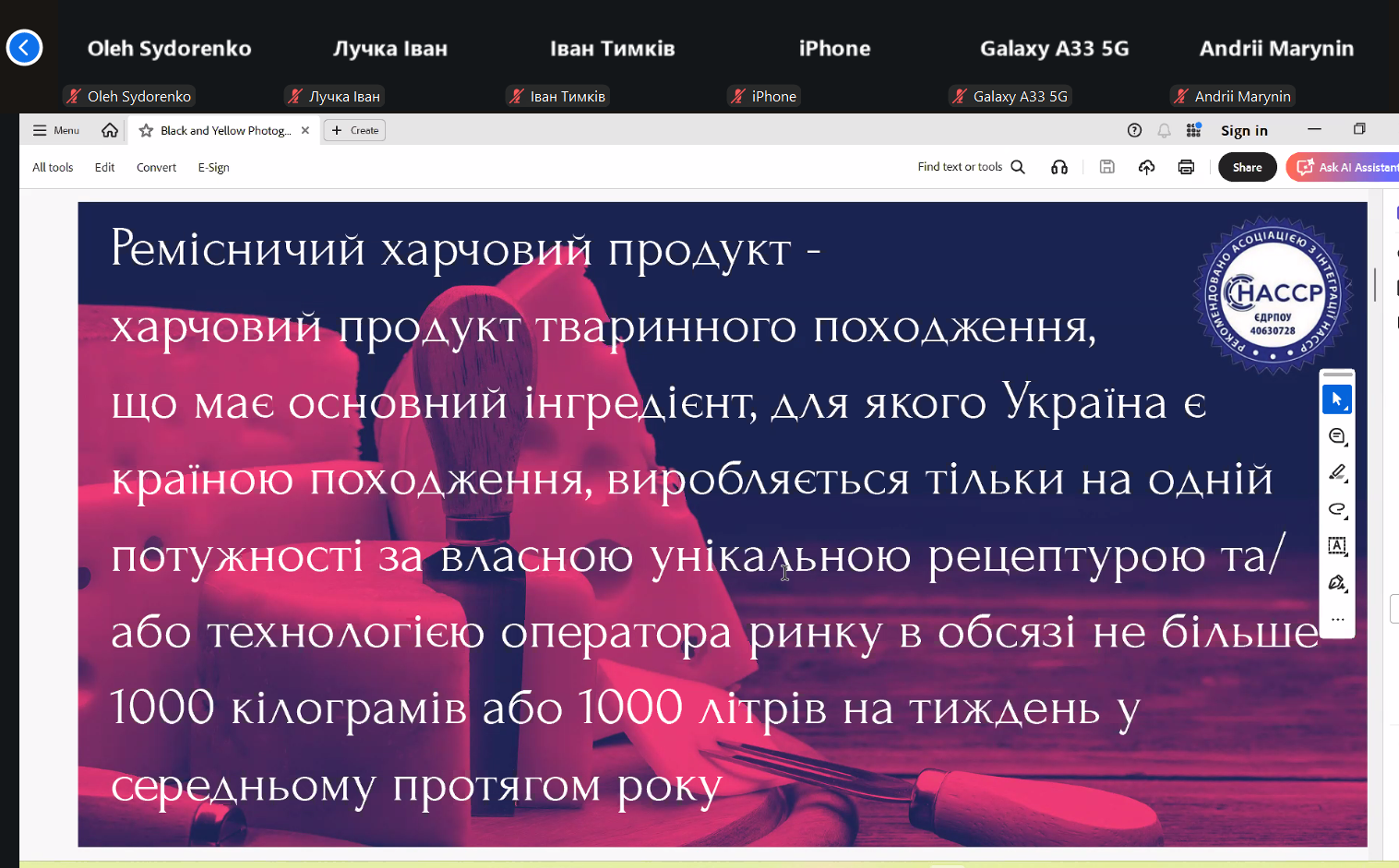Star the Black and Yellow document tab
The height and width of the screenshot is (868, 1399).
[146, 130]
